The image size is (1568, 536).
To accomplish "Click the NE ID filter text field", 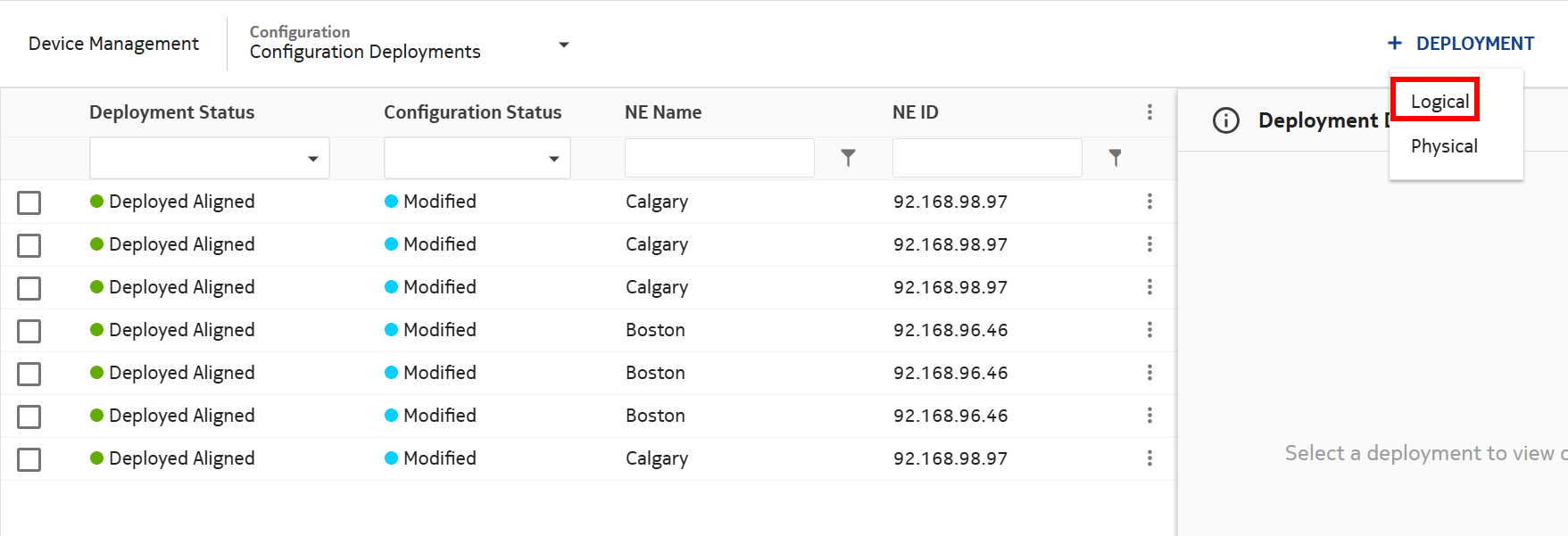I will (x=987, y=159).
